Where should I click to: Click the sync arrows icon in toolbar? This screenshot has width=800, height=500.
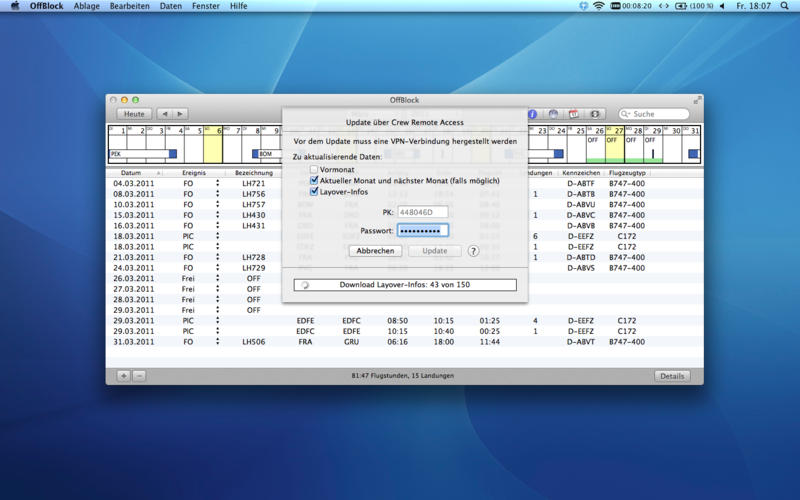coord(595,114)
